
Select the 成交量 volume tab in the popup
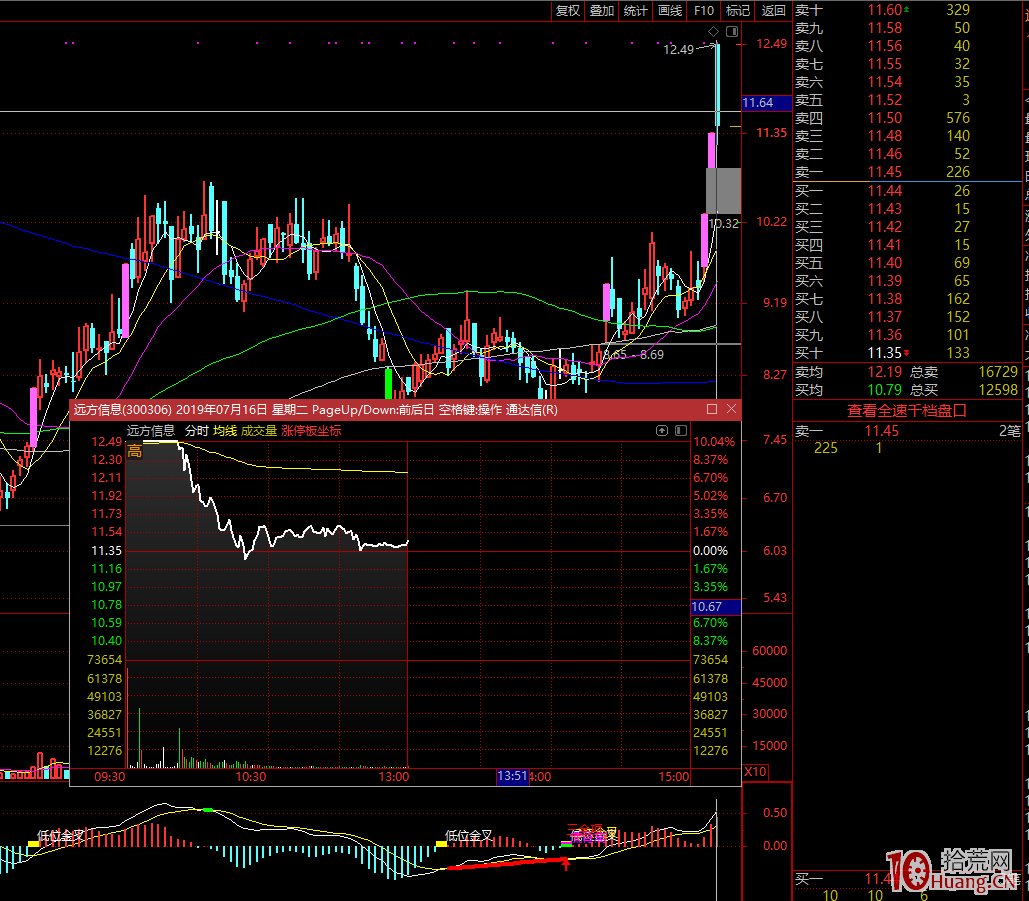pos(259,431)
